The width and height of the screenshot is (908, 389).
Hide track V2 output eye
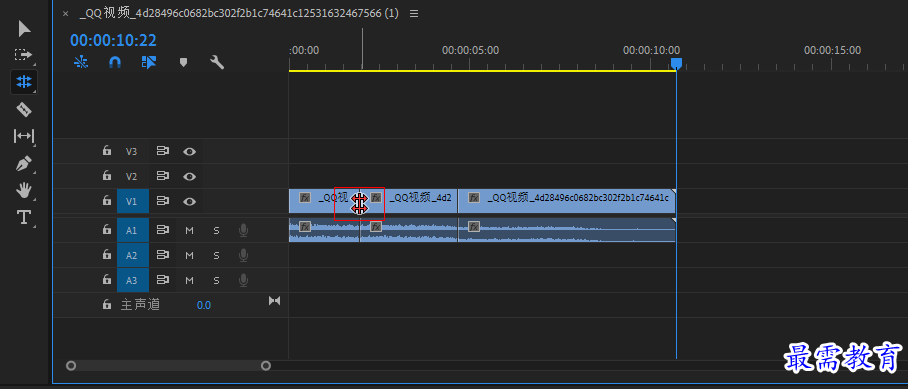[189, 177]
